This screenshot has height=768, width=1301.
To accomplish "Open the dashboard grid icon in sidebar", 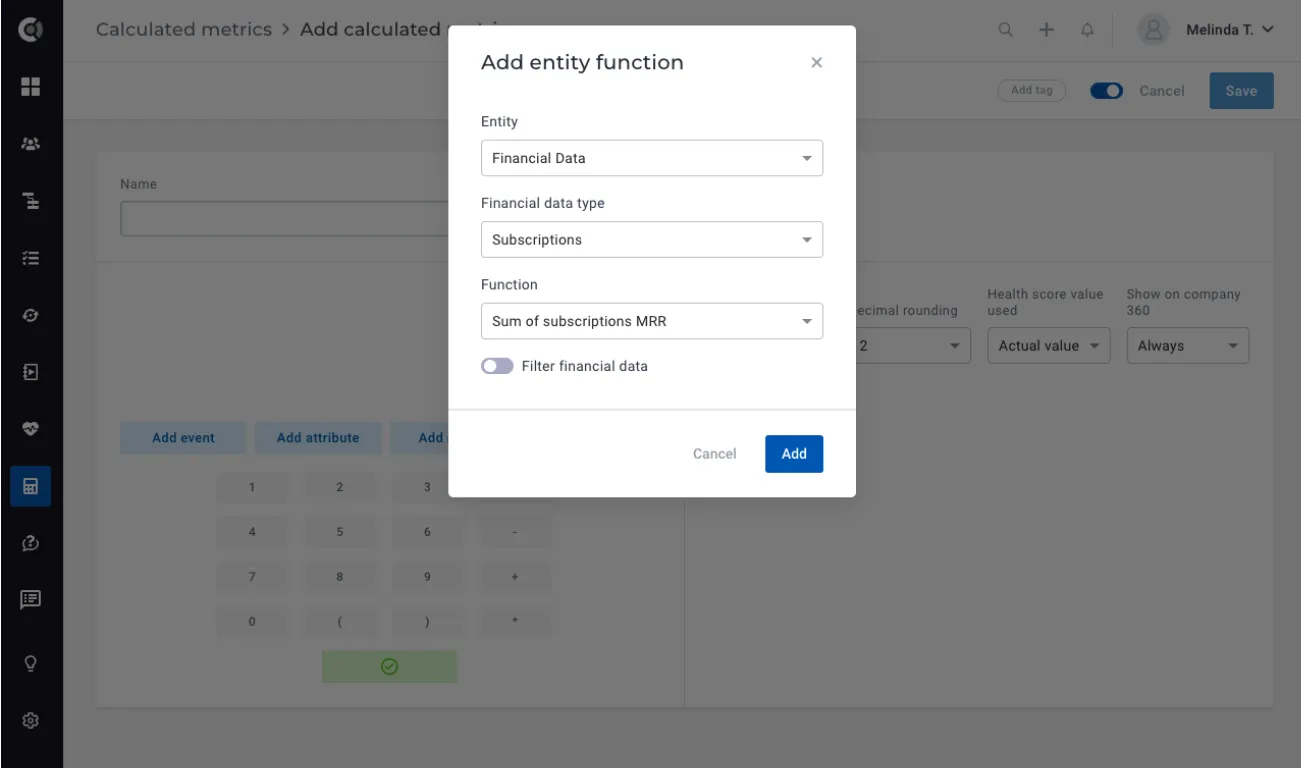I will (x=30, y=87).
